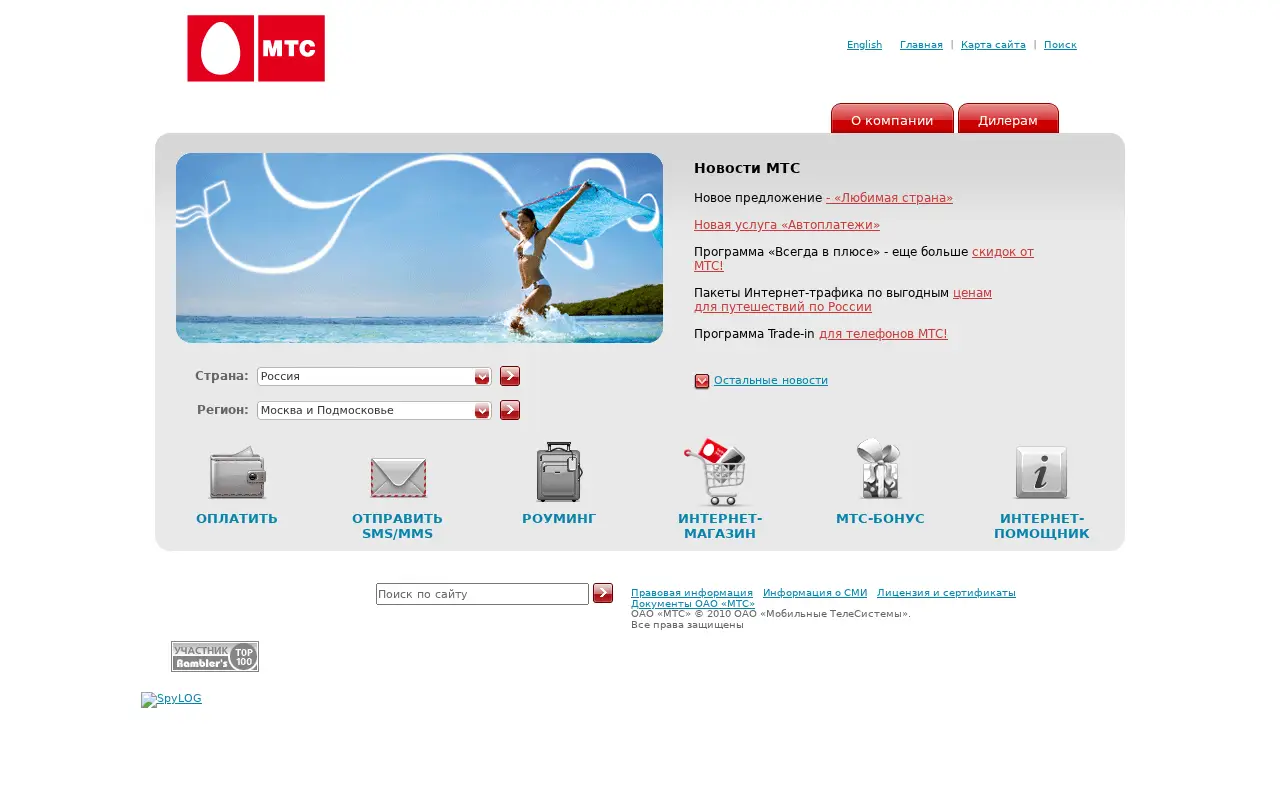Open Остальные новости link
1280x800 pixels.
(771, 381)
